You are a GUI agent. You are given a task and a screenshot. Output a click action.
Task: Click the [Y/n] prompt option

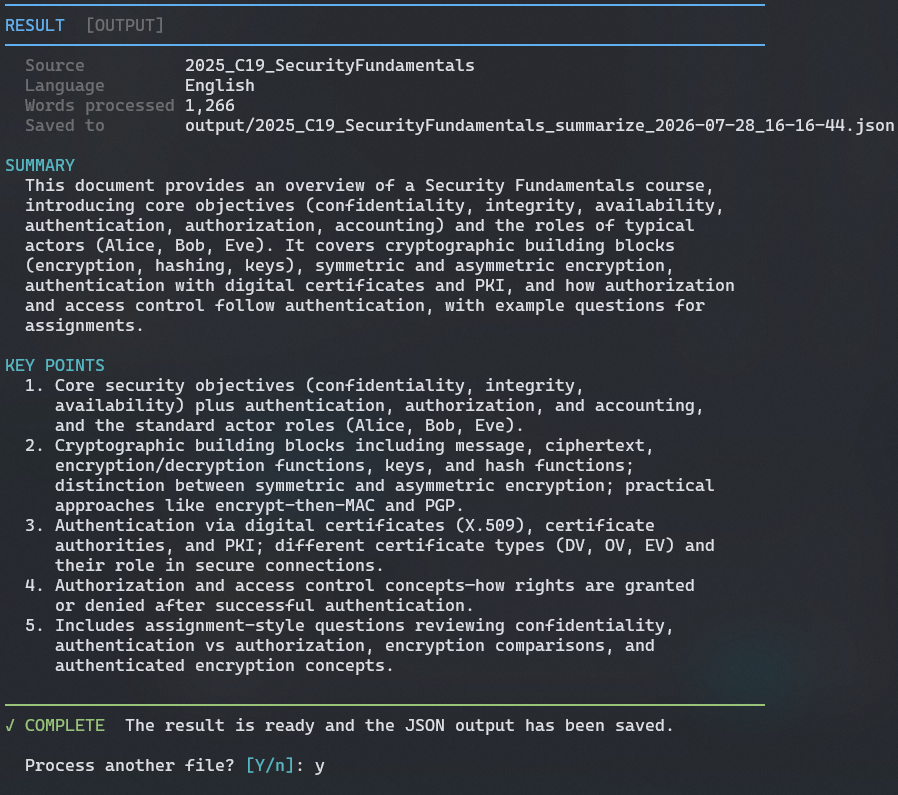tap(270, 766)
